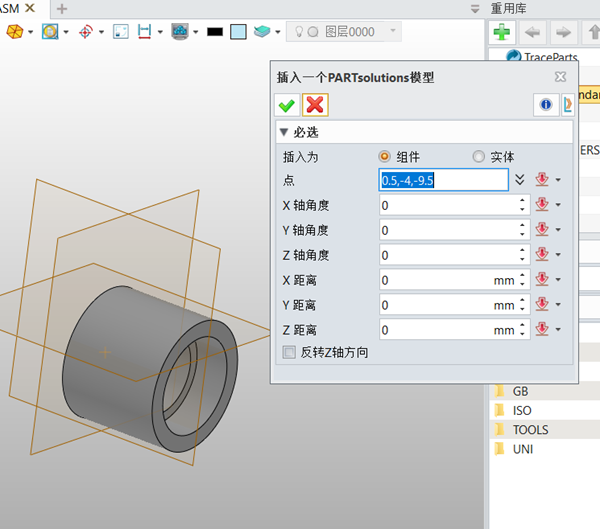600x529 pixels.
Task: Add a new tab with plus button
Action: click(x=62, y=8)
